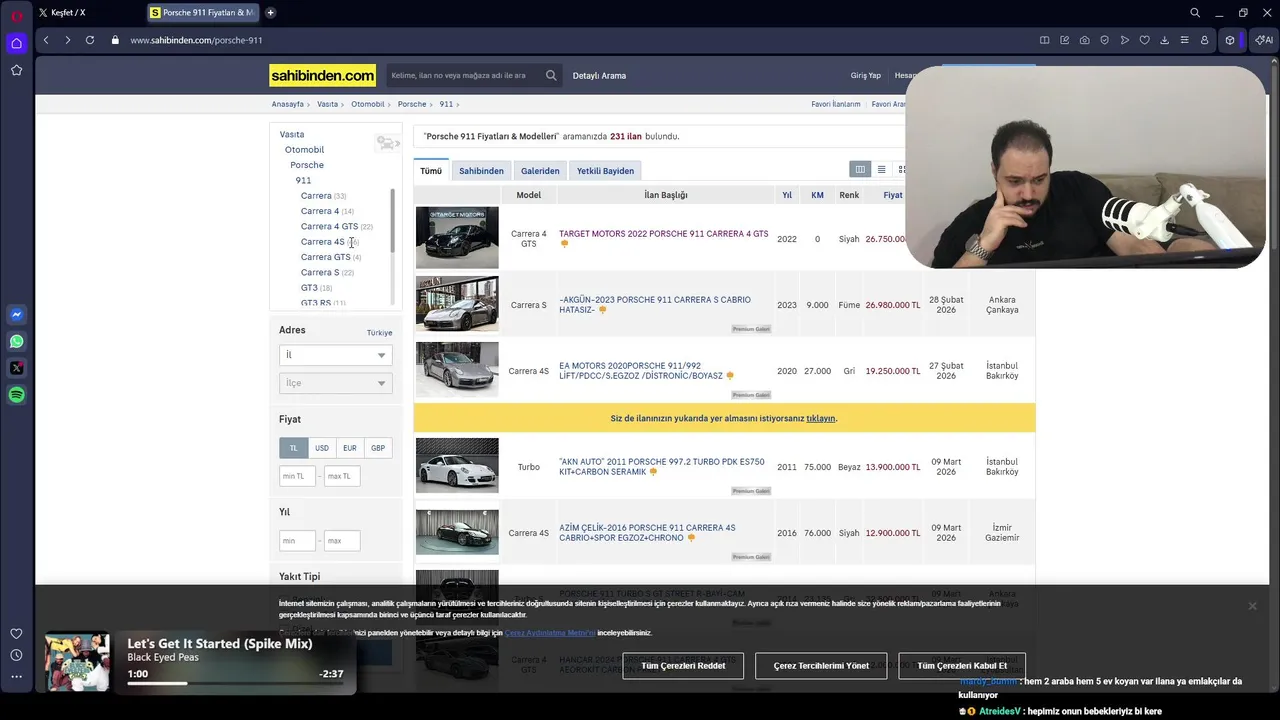Go back to the previous page
Screen dimensions: 1280x720
click(46, 40)
